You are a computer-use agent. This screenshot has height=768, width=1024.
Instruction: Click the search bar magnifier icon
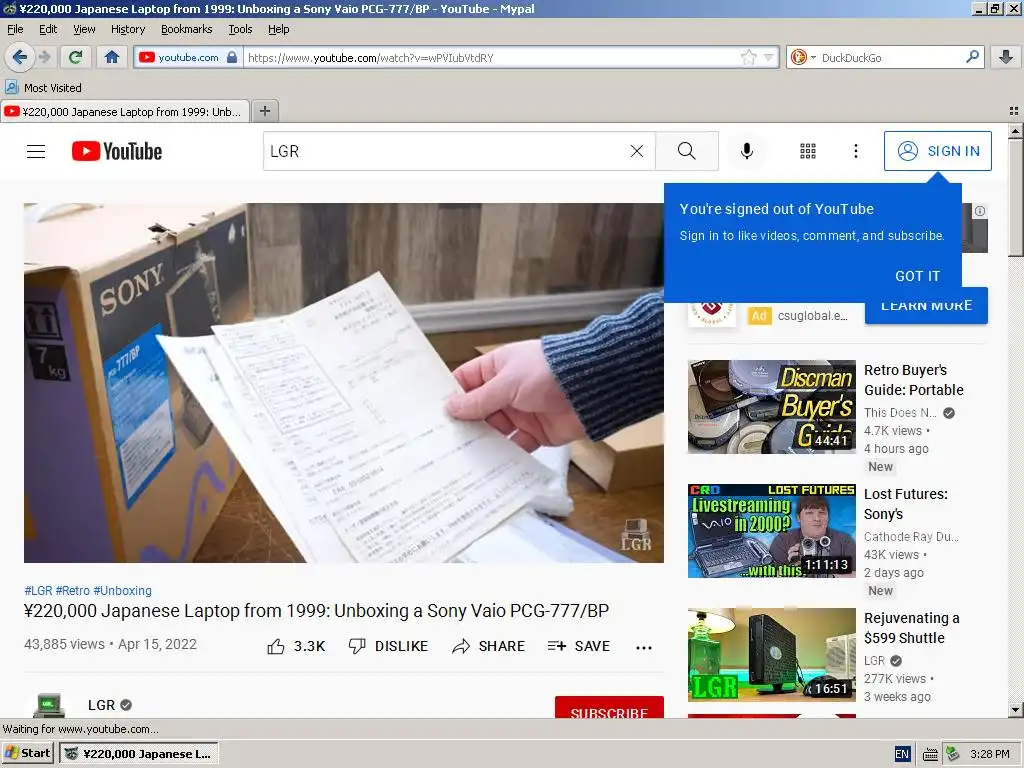tap(972, 57)
